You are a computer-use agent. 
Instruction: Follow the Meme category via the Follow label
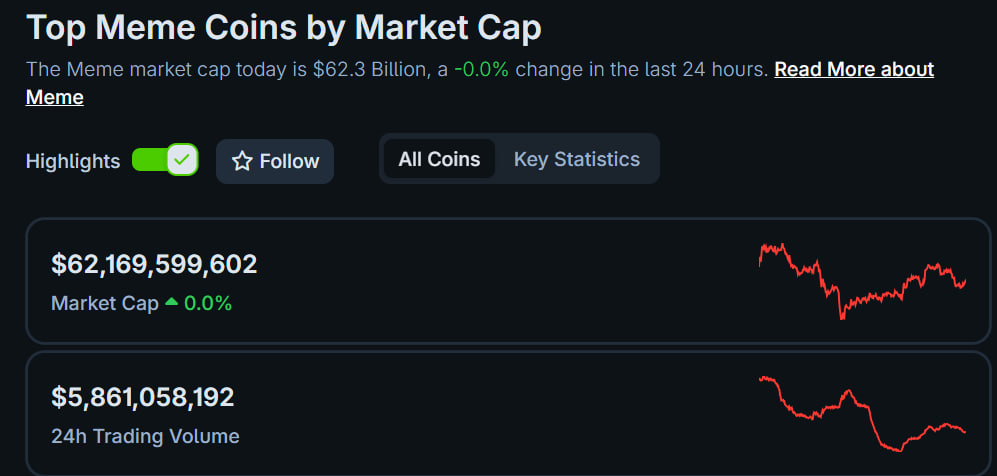[x=289, y=161]
